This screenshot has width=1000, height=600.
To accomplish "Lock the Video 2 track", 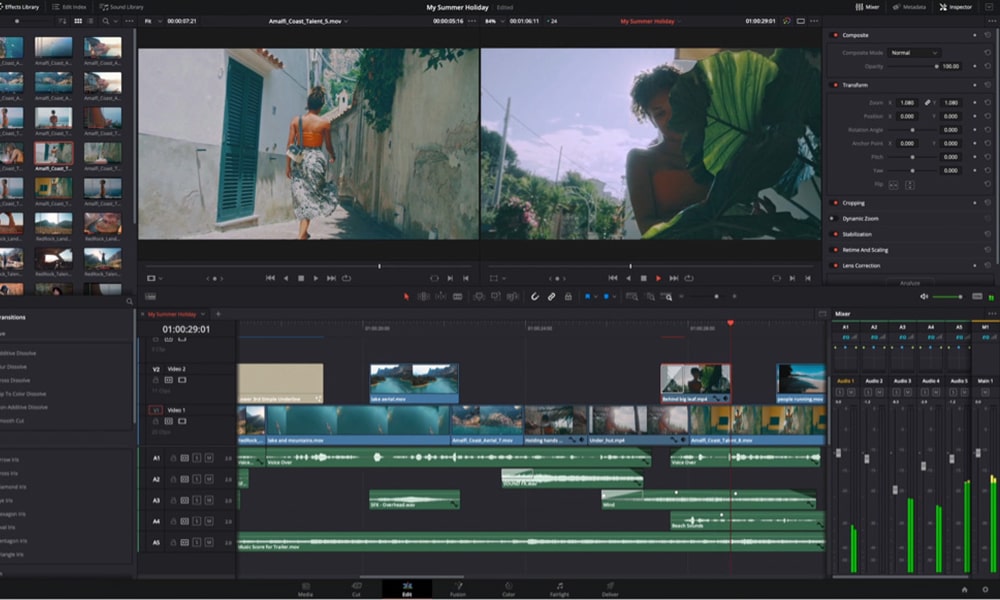I will [156, 380].
